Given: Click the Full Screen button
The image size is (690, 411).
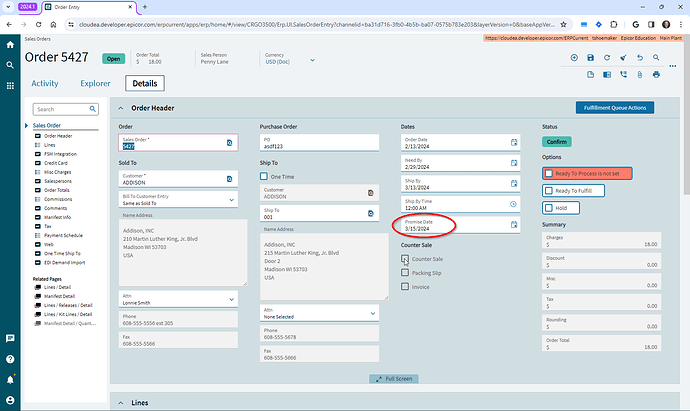Looking at the screenshot, I should (394, 379).
